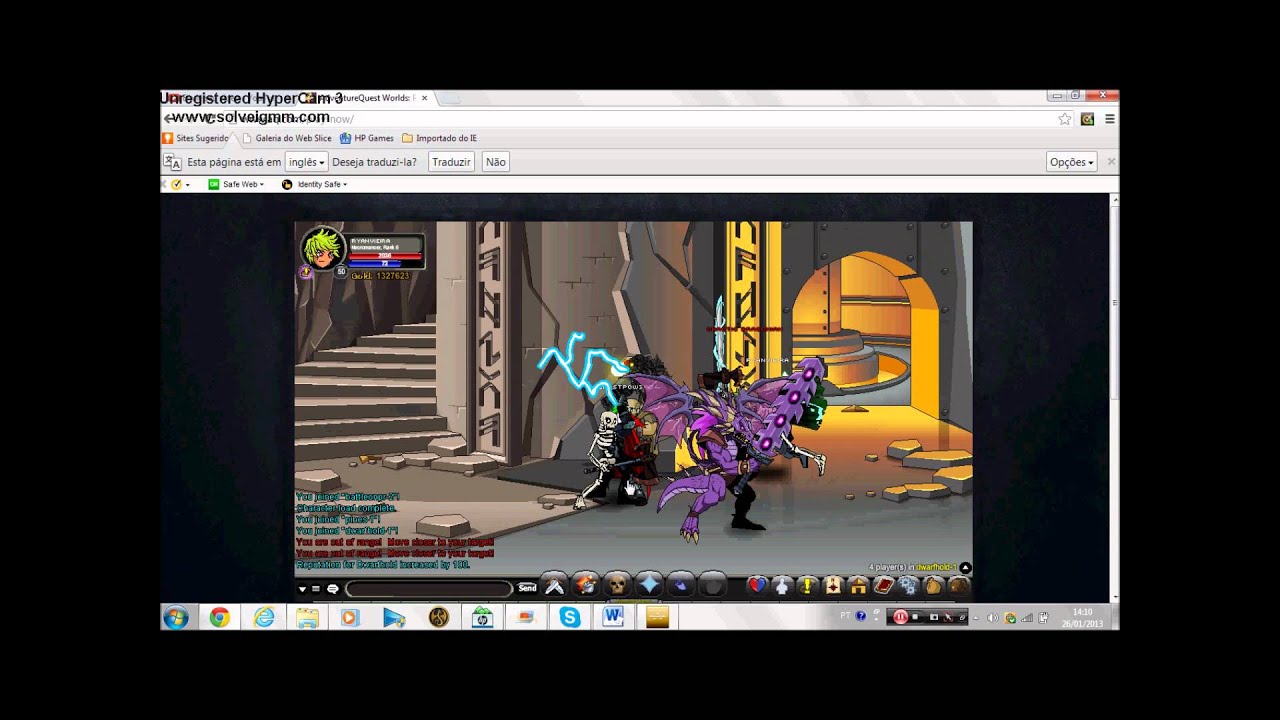Click the chat message input field
1280x720 pixels.
pos(428,589)
